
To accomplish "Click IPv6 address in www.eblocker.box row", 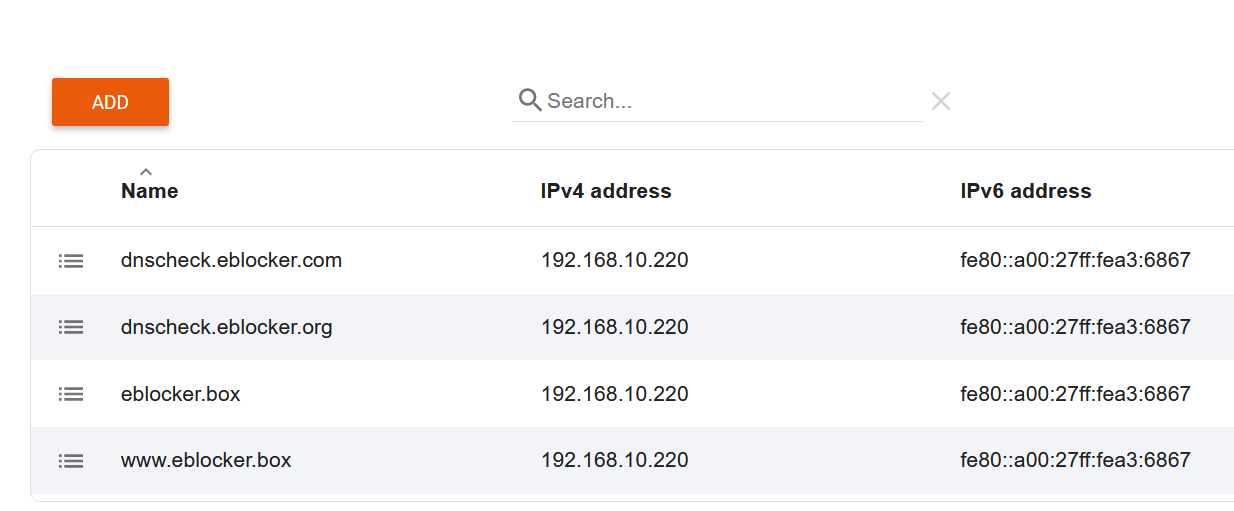I will 1076,461.
